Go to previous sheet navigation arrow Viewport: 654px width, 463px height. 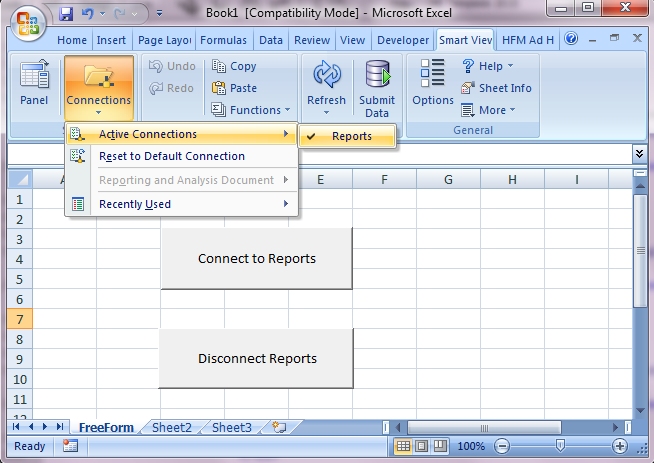click(31, 427)
